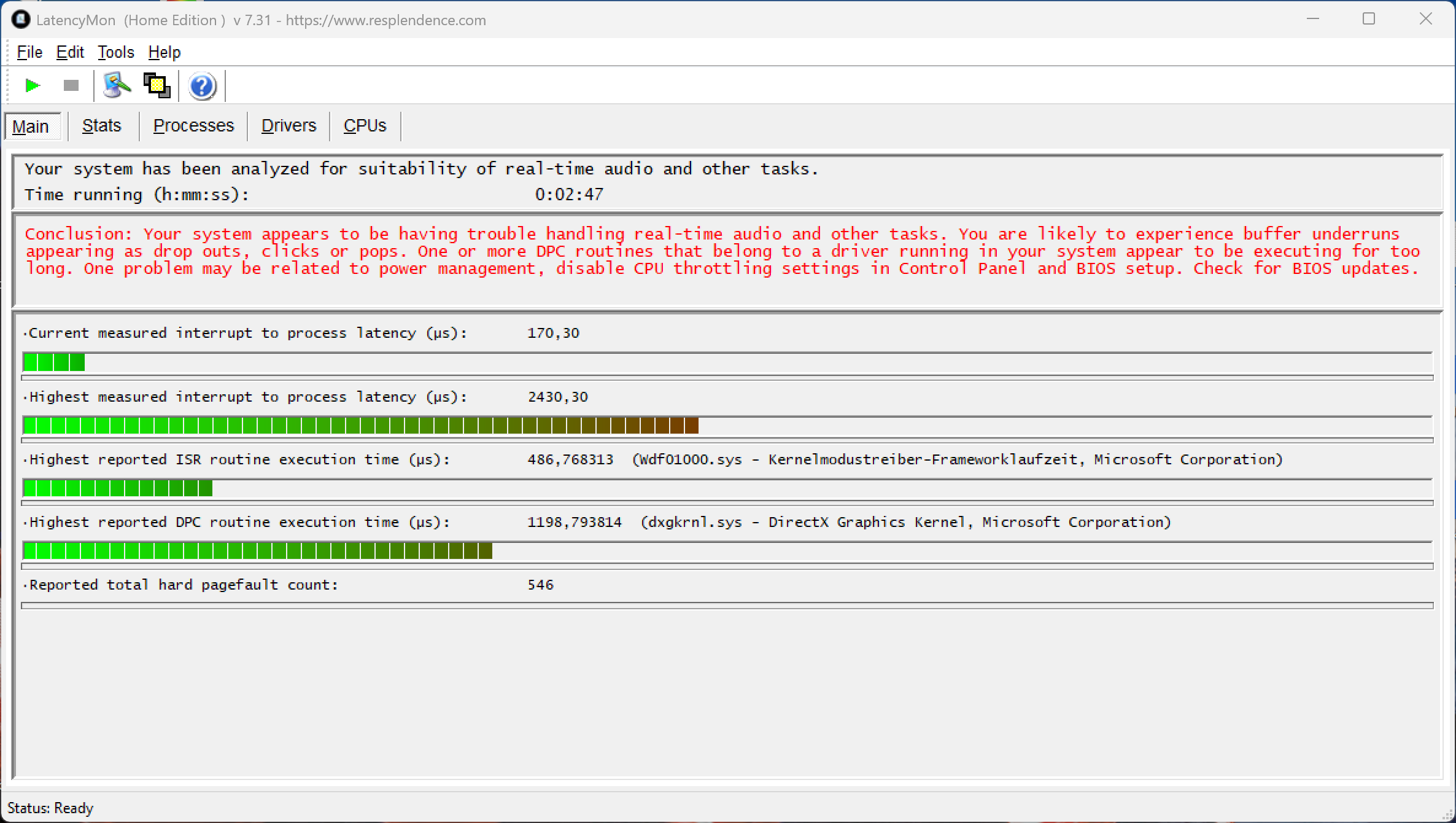Viewport: 1456px width, 823px height.
Task: Switch to the Stats tab
Action: coord(102,126)
